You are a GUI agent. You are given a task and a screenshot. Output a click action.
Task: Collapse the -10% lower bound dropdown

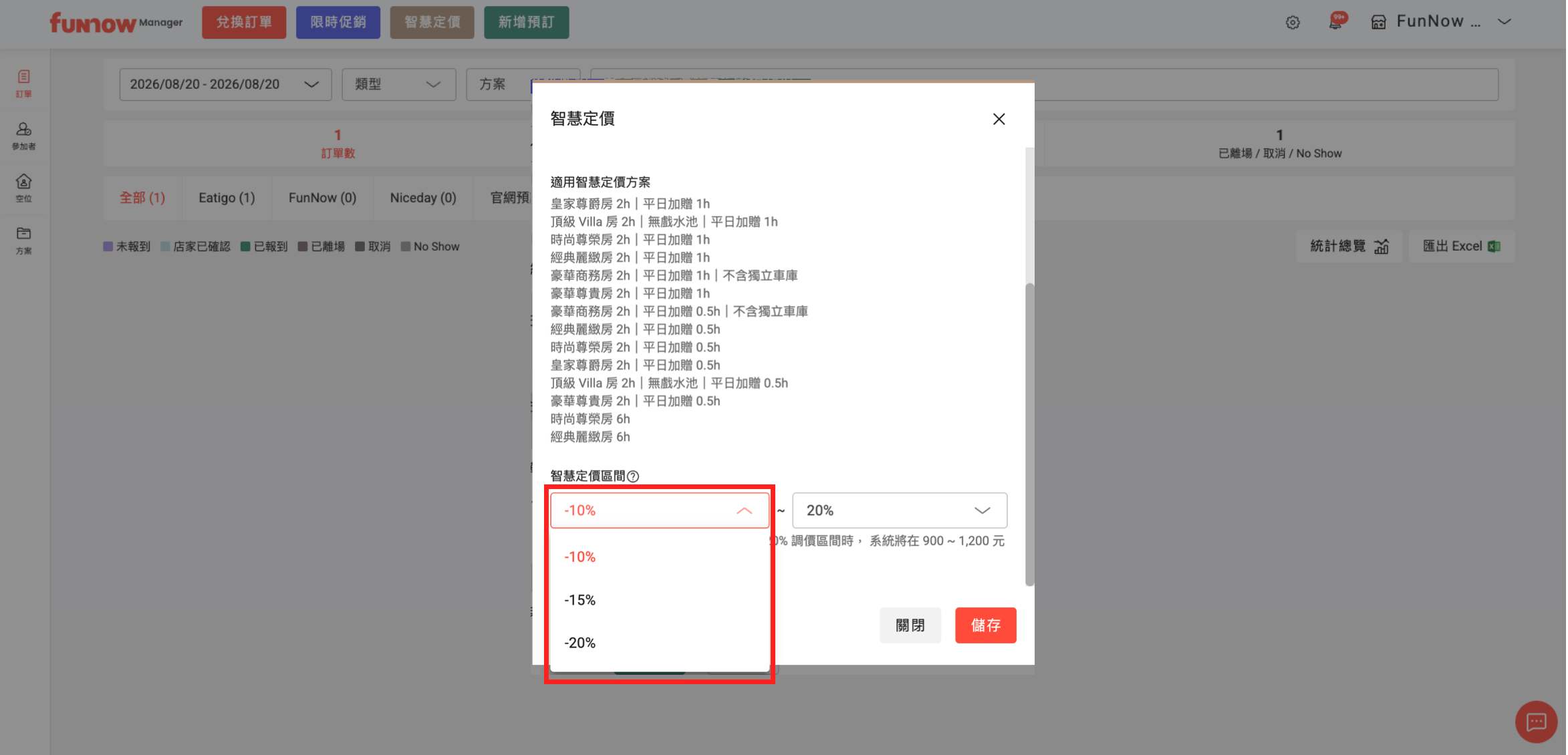coord(660,510)
